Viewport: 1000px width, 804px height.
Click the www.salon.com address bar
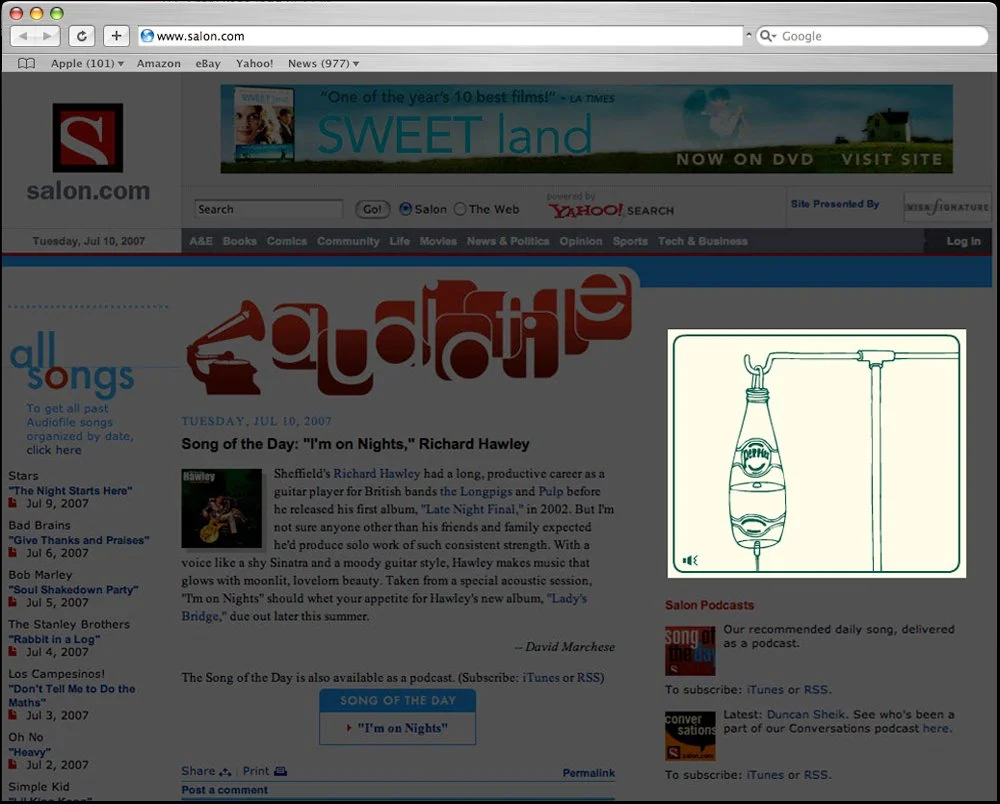(x=441, y=36)
